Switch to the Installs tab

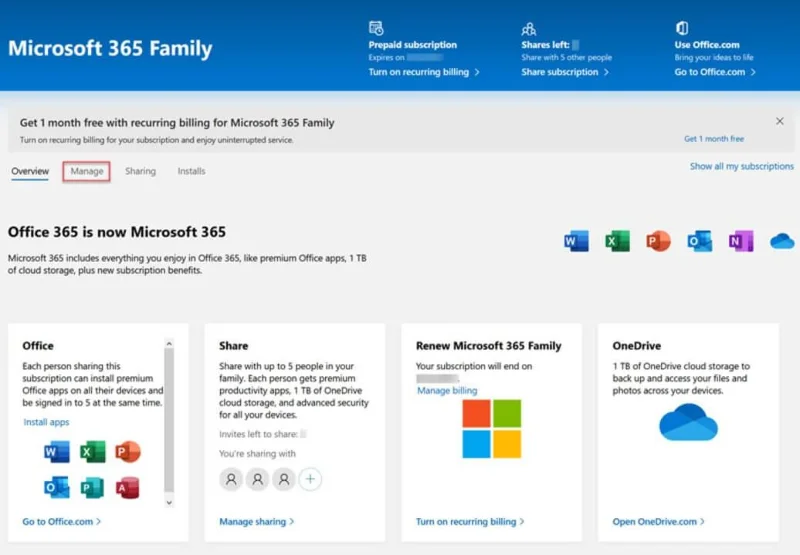tap(191, 171)
